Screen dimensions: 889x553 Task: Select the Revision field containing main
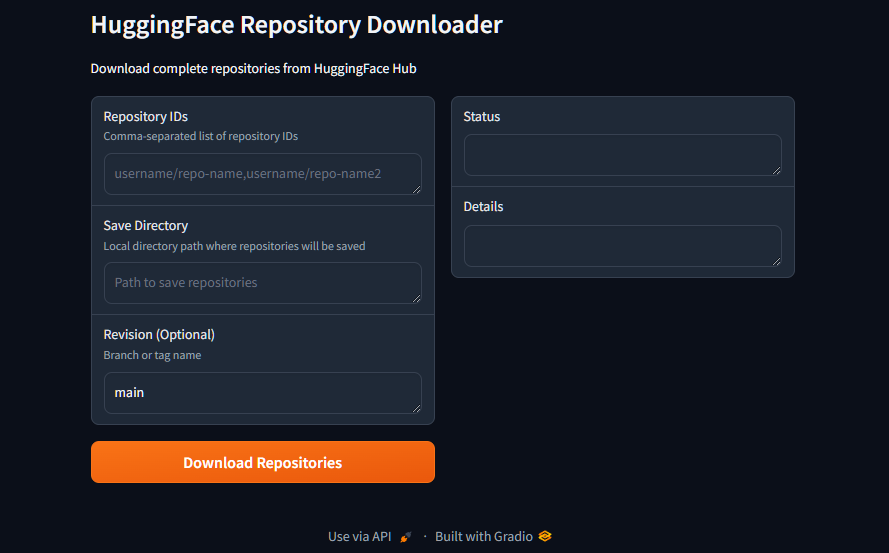[263, 392]
